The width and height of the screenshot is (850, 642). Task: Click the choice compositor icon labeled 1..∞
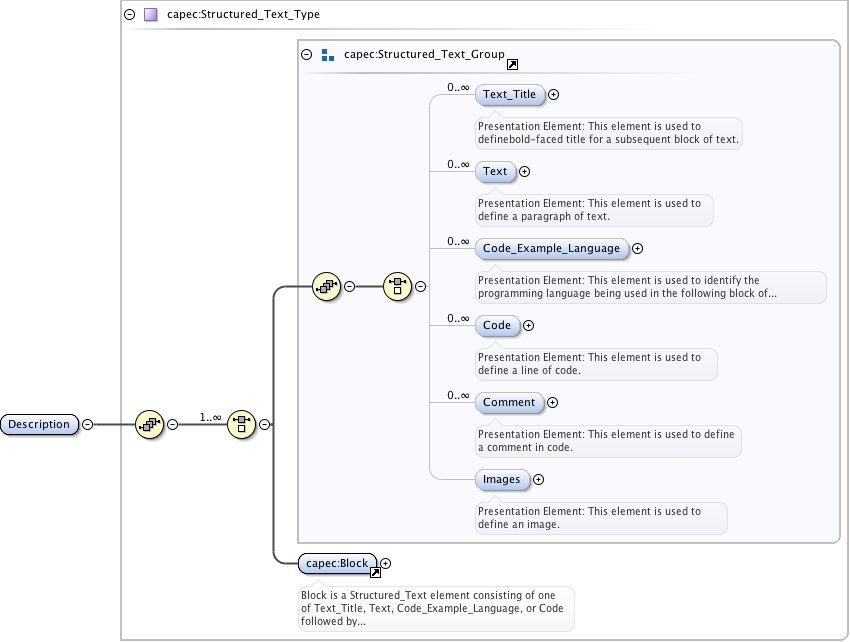(241, 424)
